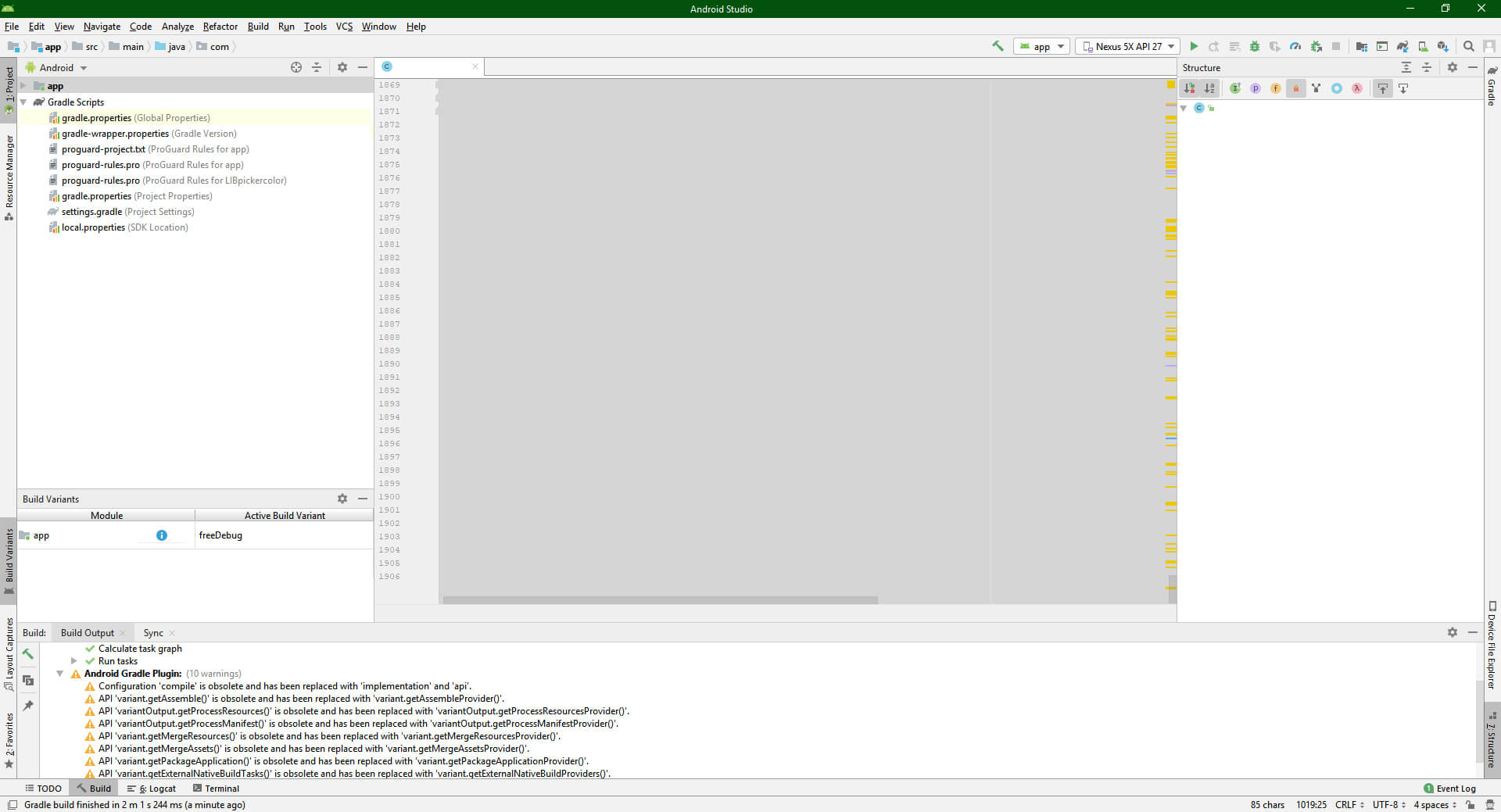Toggle Autoscroll to Source in Structure

(x=1383, y=88)
